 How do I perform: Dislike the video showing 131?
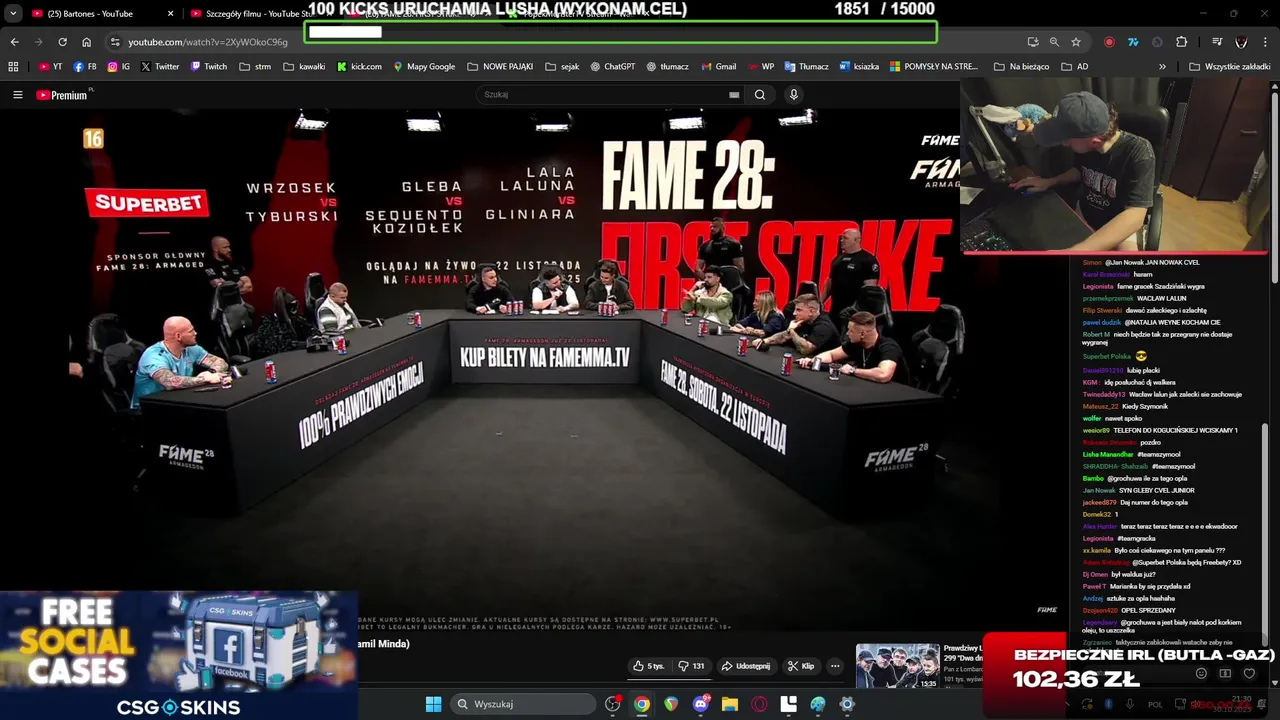click(x=691, y=666)
